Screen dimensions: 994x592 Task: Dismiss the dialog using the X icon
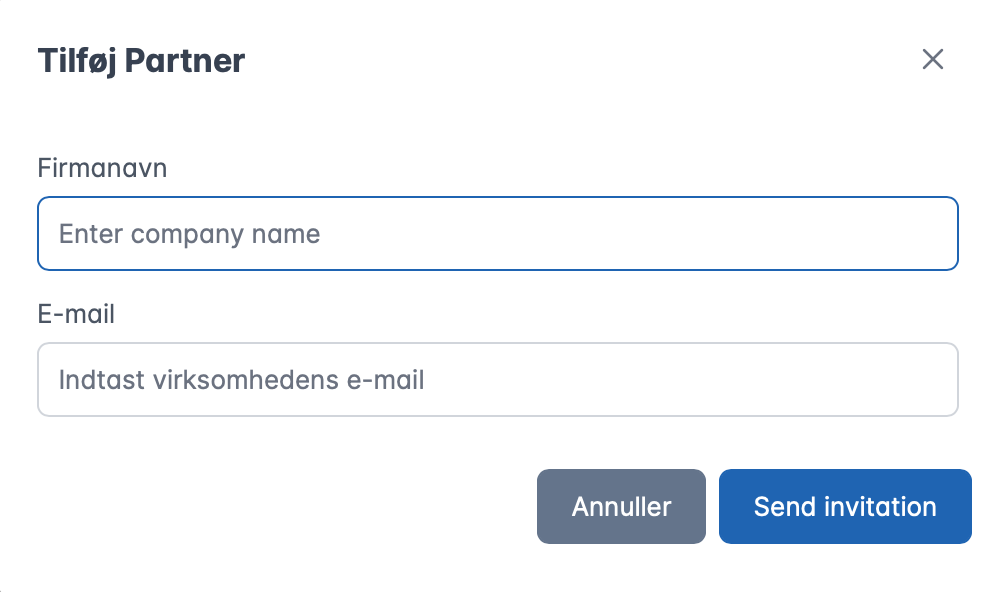point(932,60)
